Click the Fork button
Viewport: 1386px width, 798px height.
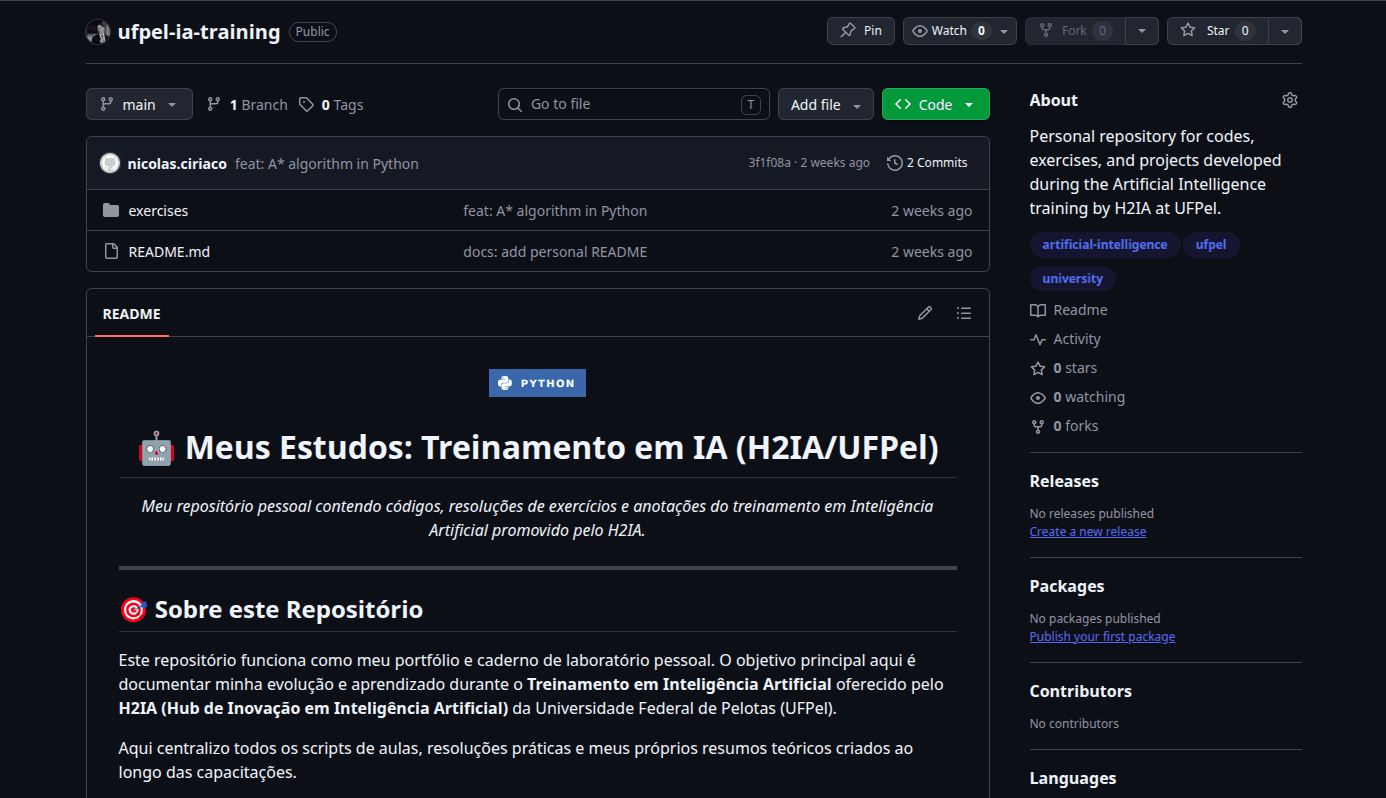pos(1075,31)
